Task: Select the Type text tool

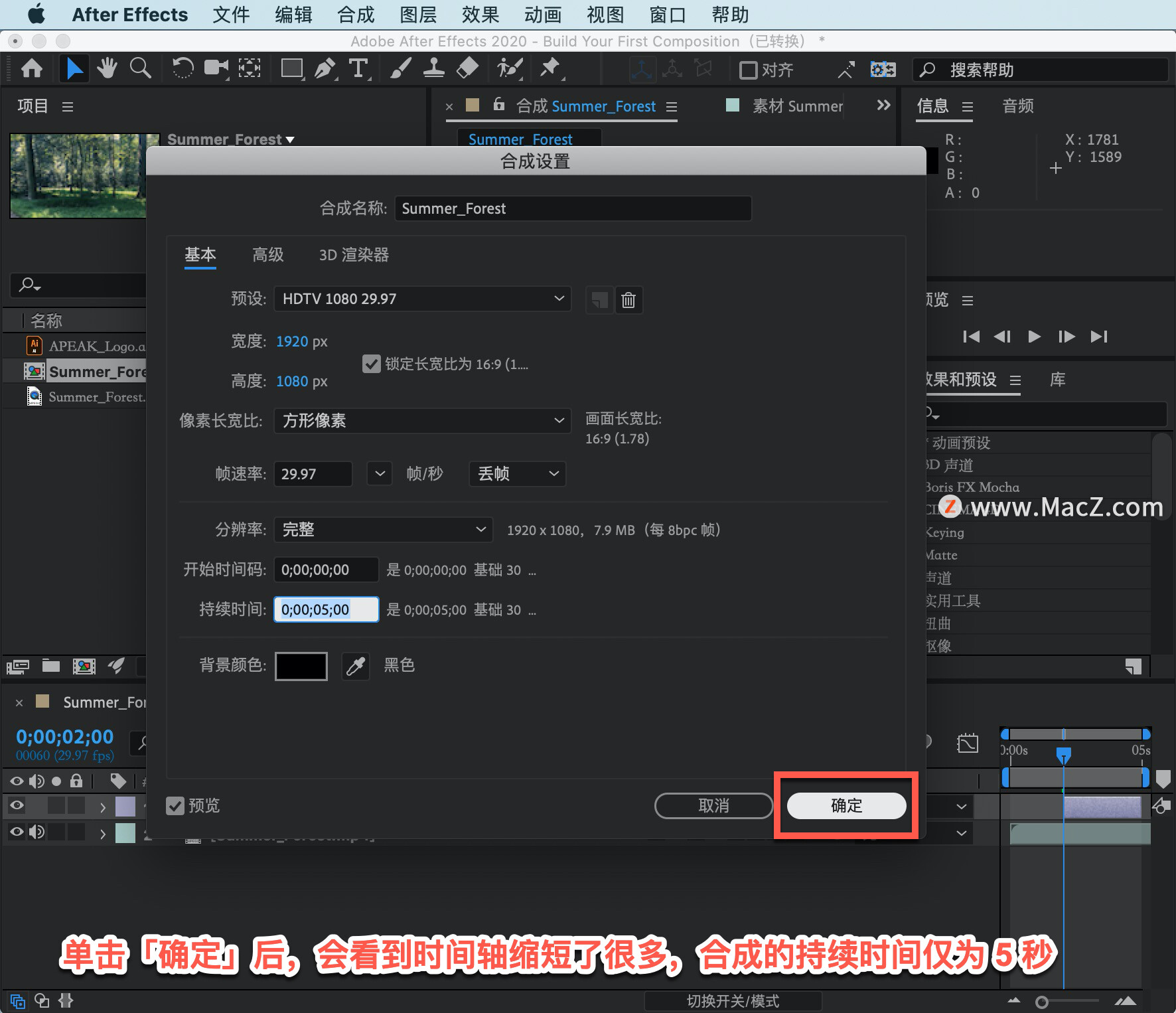Action: pos(358,68)
